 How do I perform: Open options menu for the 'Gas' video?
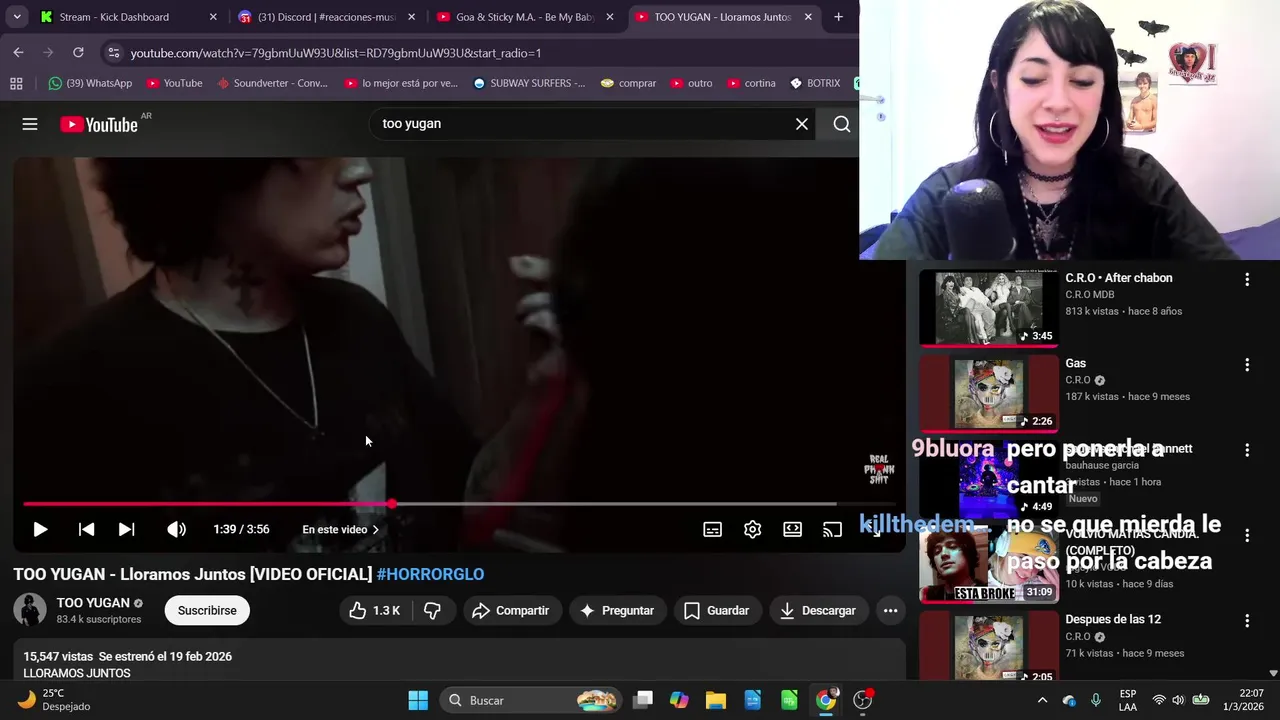1247,365
